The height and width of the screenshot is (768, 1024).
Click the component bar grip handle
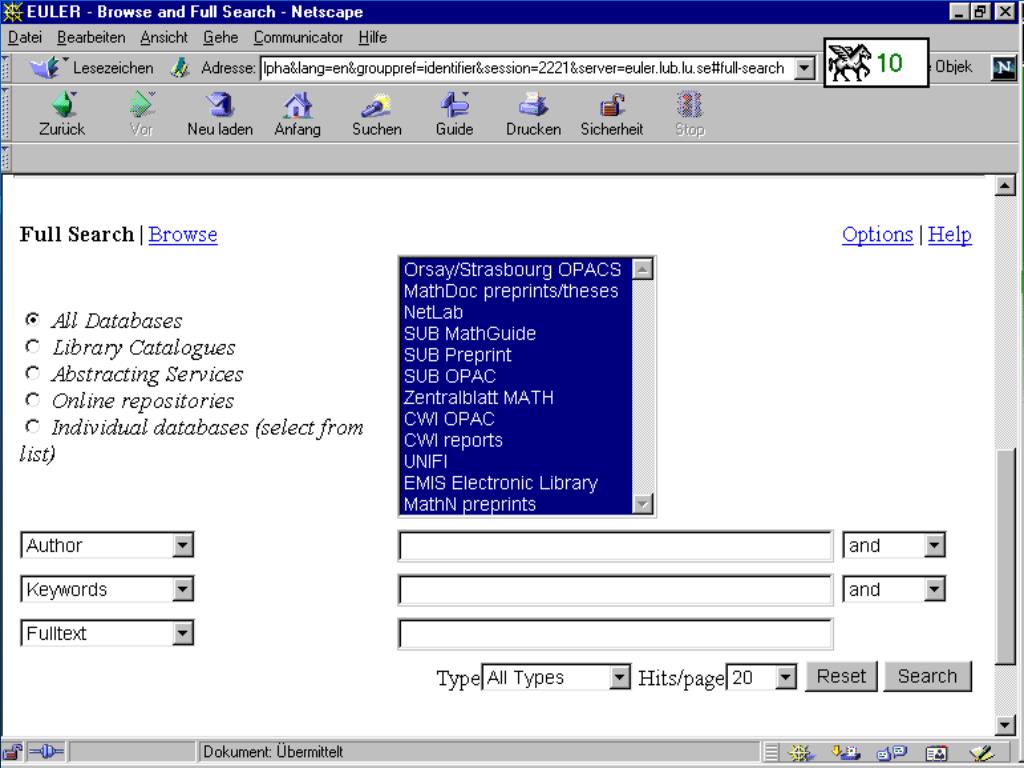(x=771, y=753)
